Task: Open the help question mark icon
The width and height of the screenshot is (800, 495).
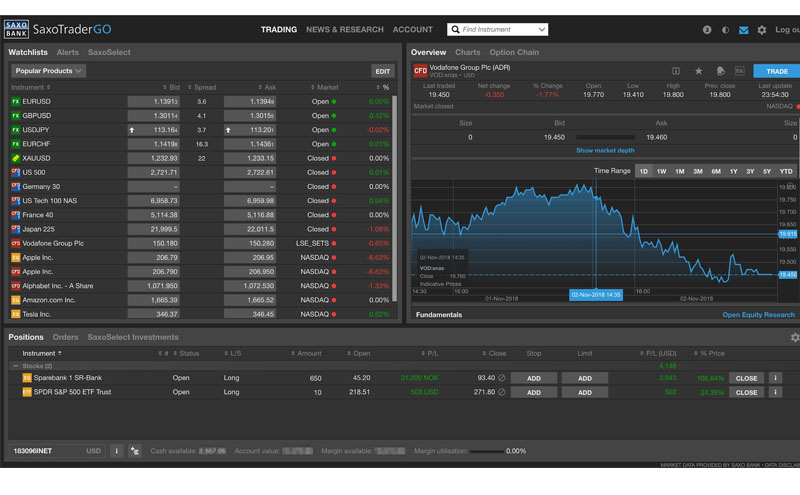Action: click(x=707, y=30)
